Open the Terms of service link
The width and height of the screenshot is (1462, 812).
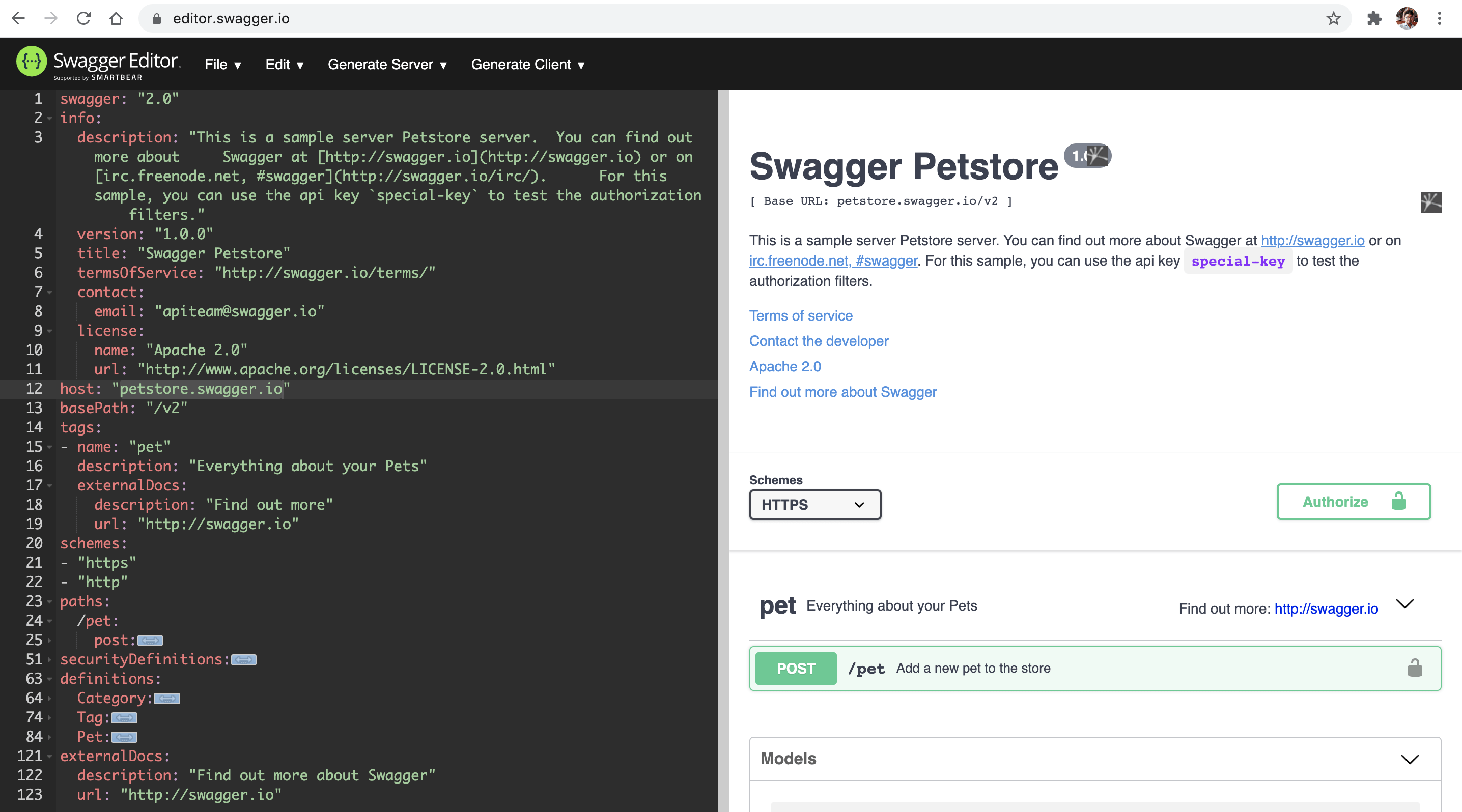801,316
